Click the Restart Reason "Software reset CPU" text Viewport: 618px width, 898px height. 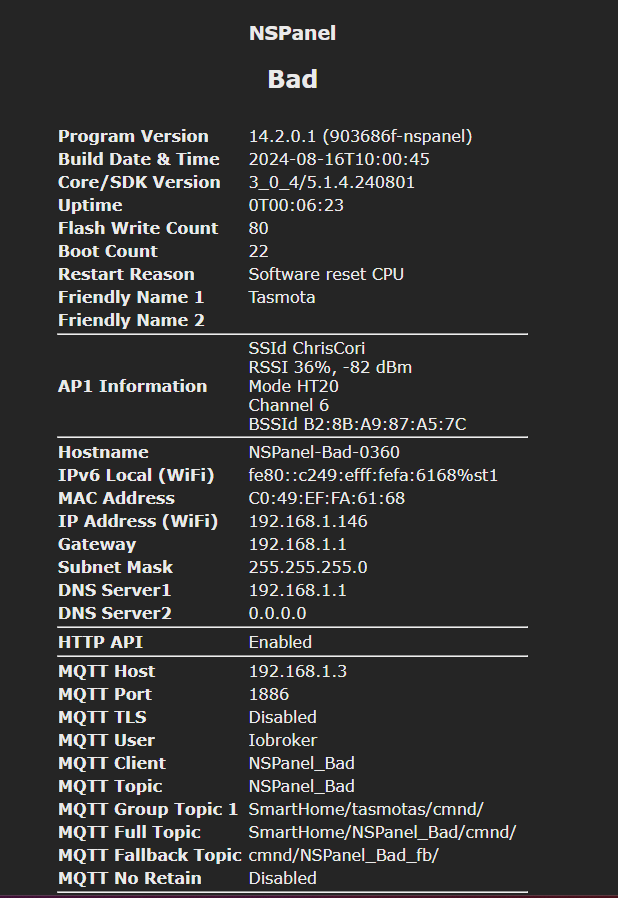pos(326,274)
